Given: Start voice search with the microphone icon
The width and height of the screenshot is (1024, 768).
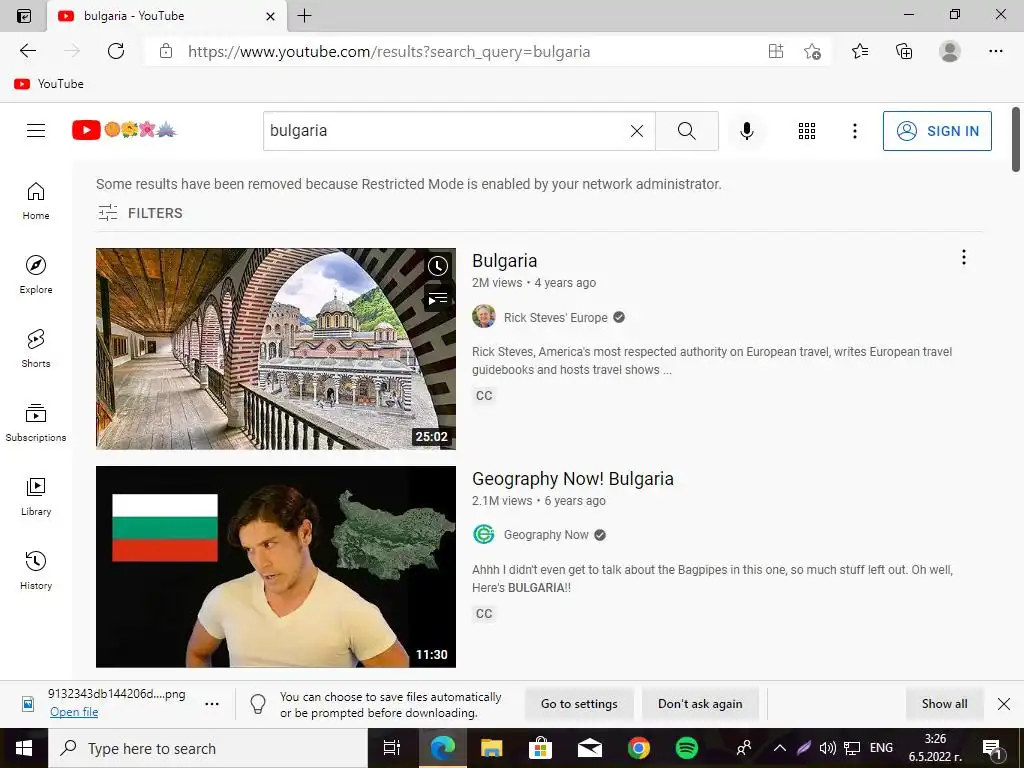Looking at the screenshot, I should click(746, 131).
